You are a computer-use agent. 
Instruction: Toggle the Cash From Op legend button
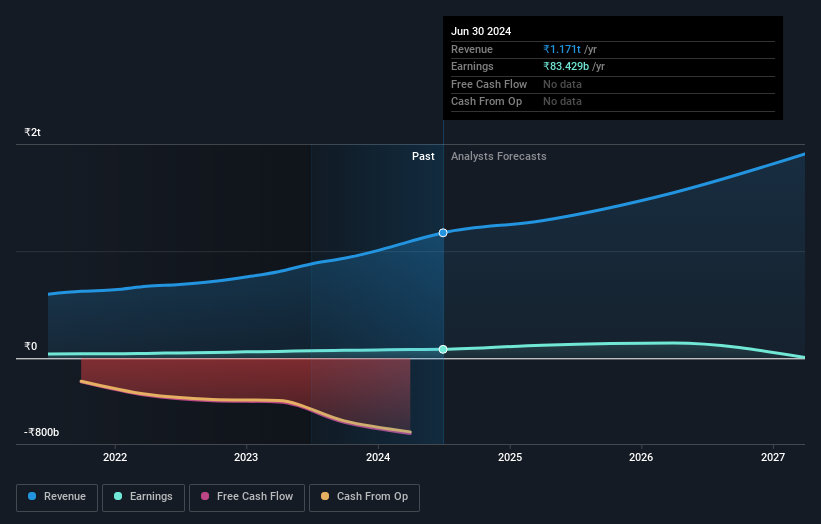[364, 497]
